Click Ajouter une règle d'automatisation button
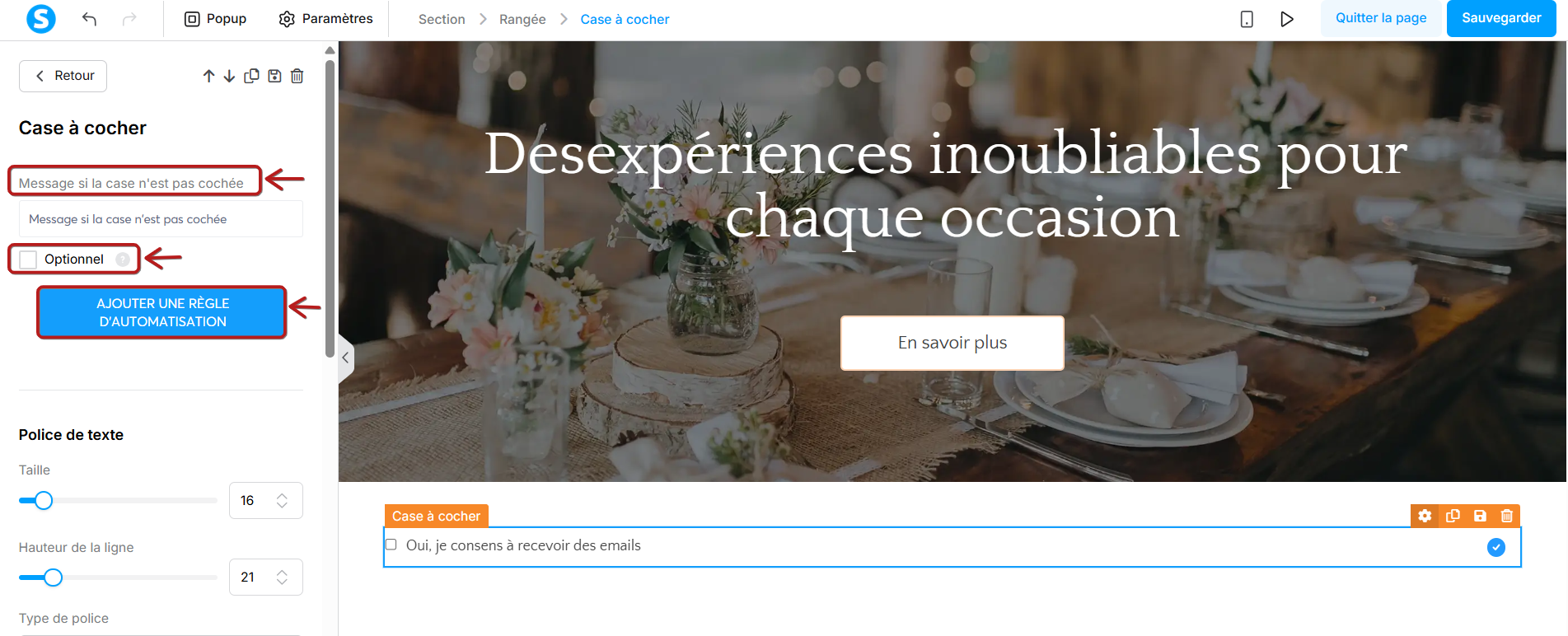The width and height of the screenshot is (1568, 636). (162, 312)
